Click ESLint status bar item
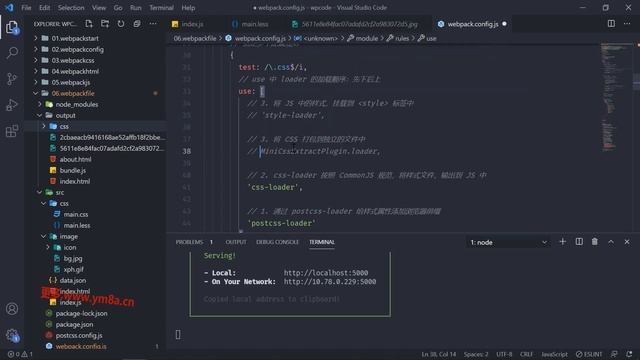Viewport: 640px width, 360px height. (x=589, y=354)
